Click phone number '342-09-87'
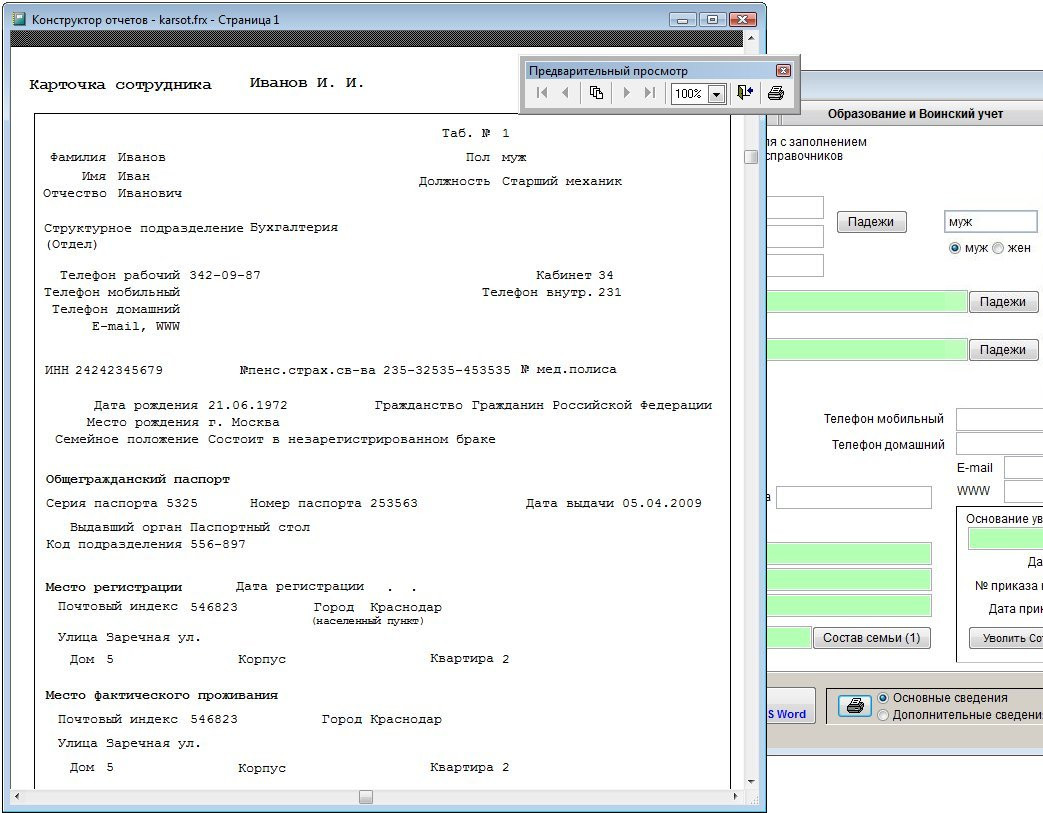Viewport: 1043px width, 813px height. 225,275
